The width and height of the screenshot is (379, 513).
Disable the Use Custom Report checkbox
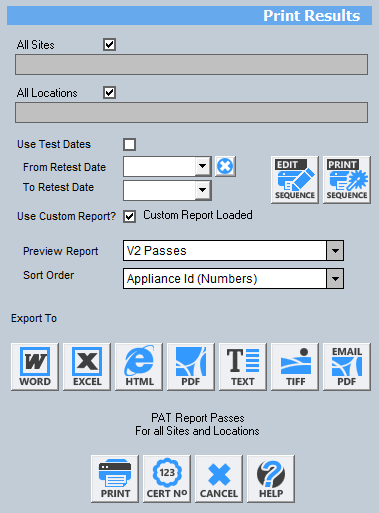(x=129, y=217)
